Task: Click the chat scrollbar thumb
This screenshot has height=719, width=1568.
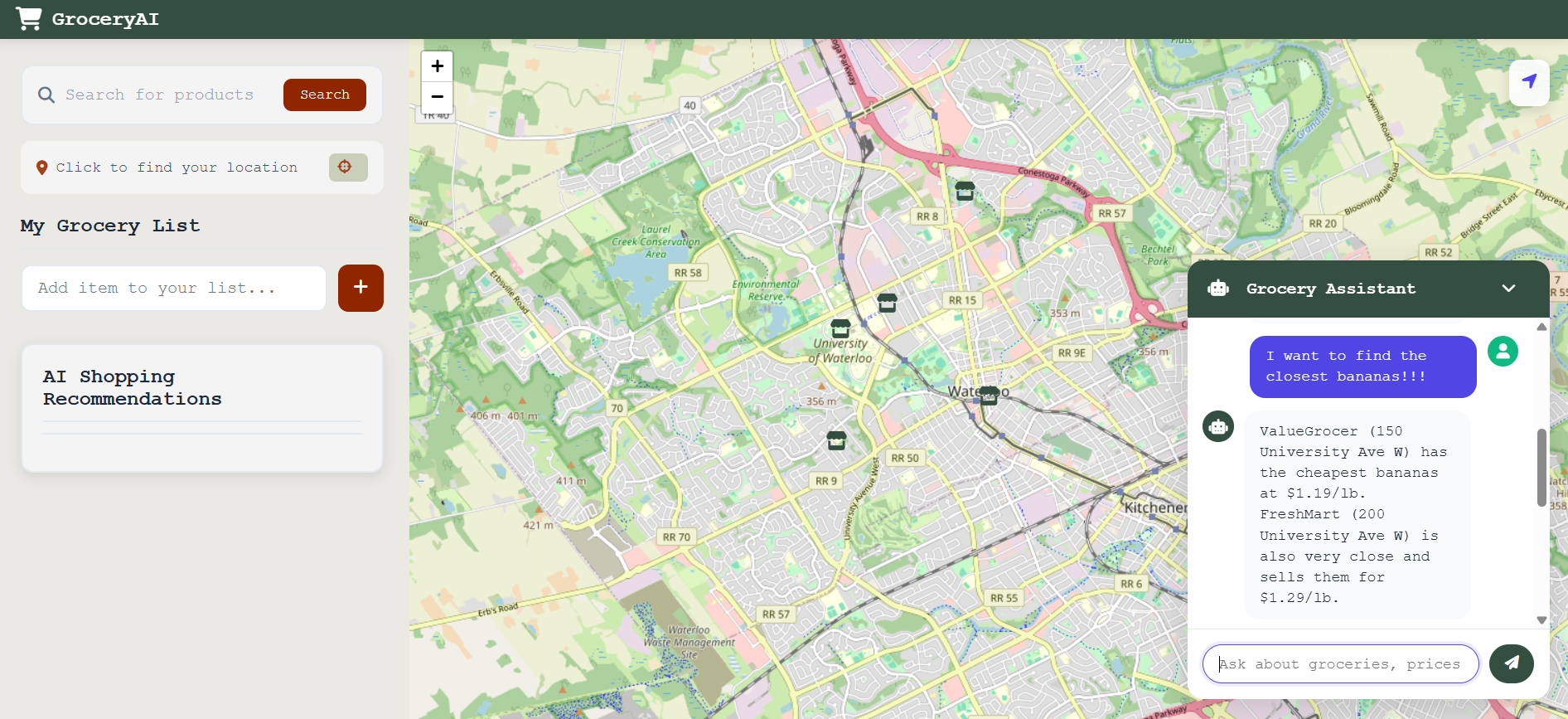Action: coord(1541,467)
